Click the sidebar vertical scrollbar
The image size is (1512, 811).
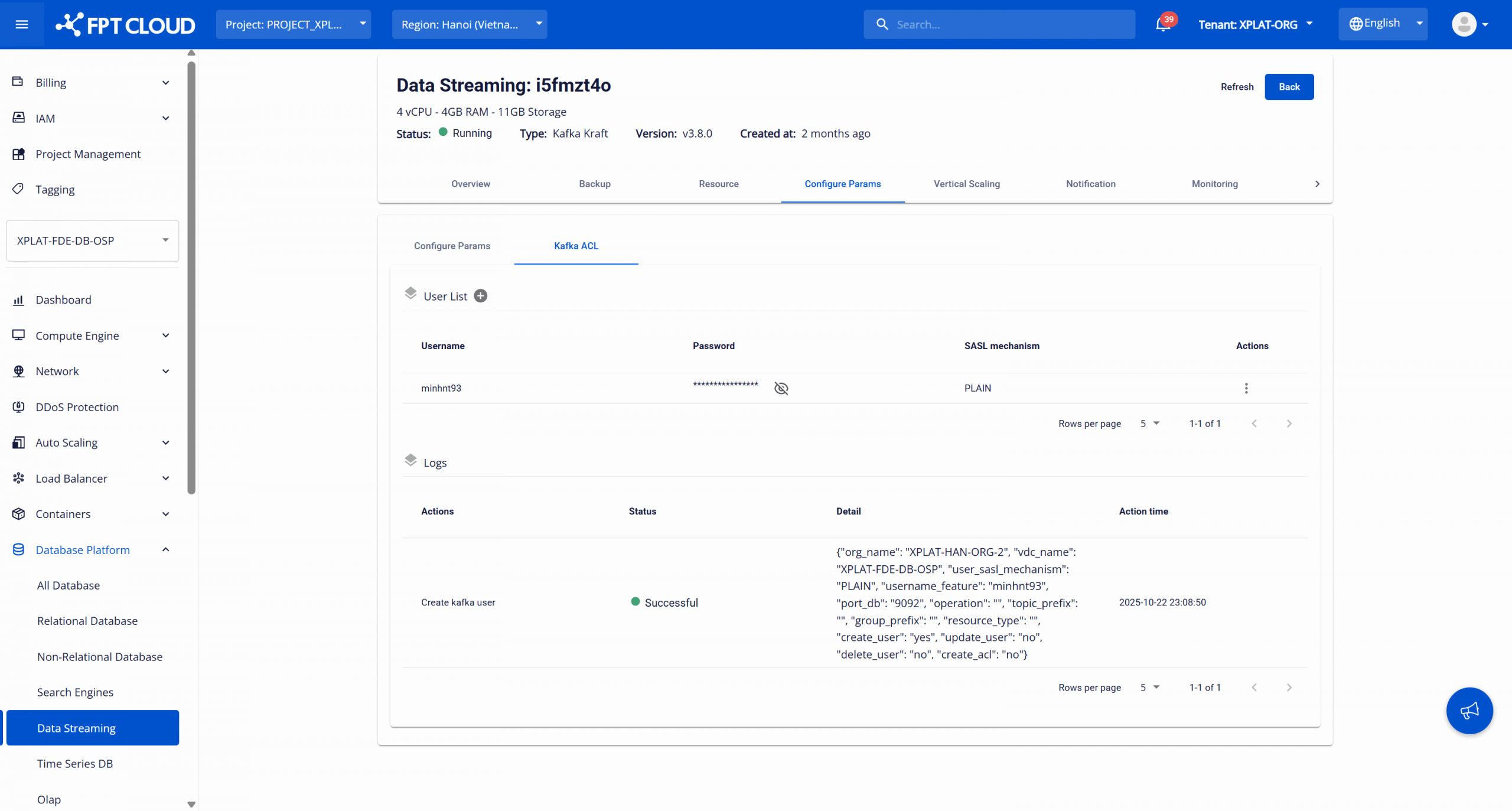click(x=191, y=278)
